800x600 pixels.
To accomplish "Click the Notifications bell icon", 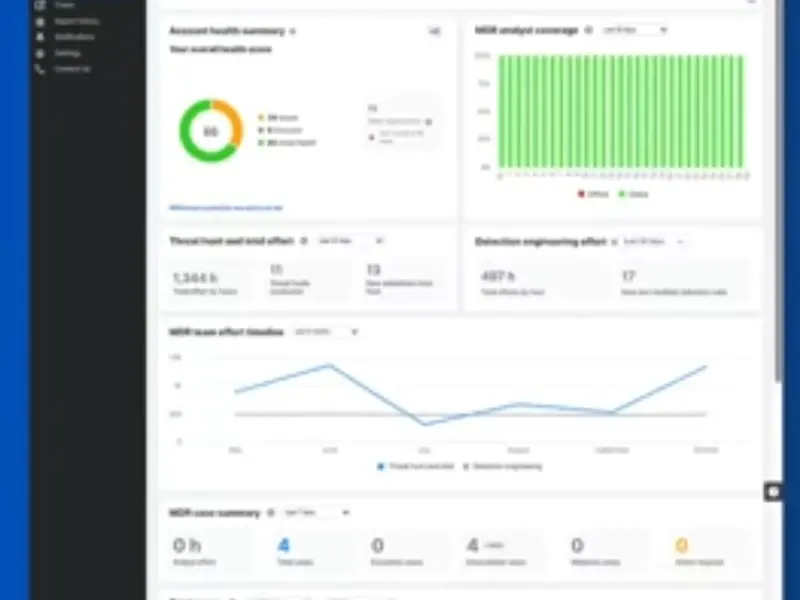I will (x=40, y=37).
